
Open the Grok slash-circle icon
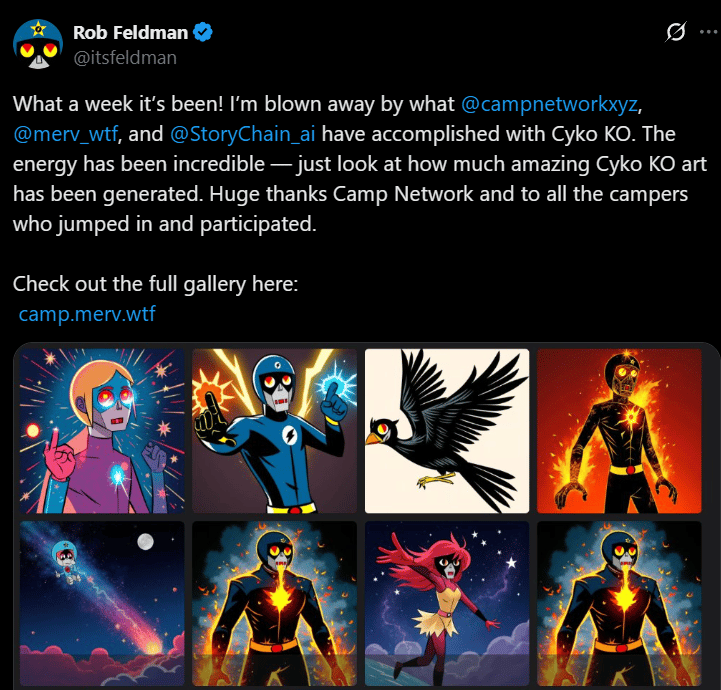coord(676,32)
